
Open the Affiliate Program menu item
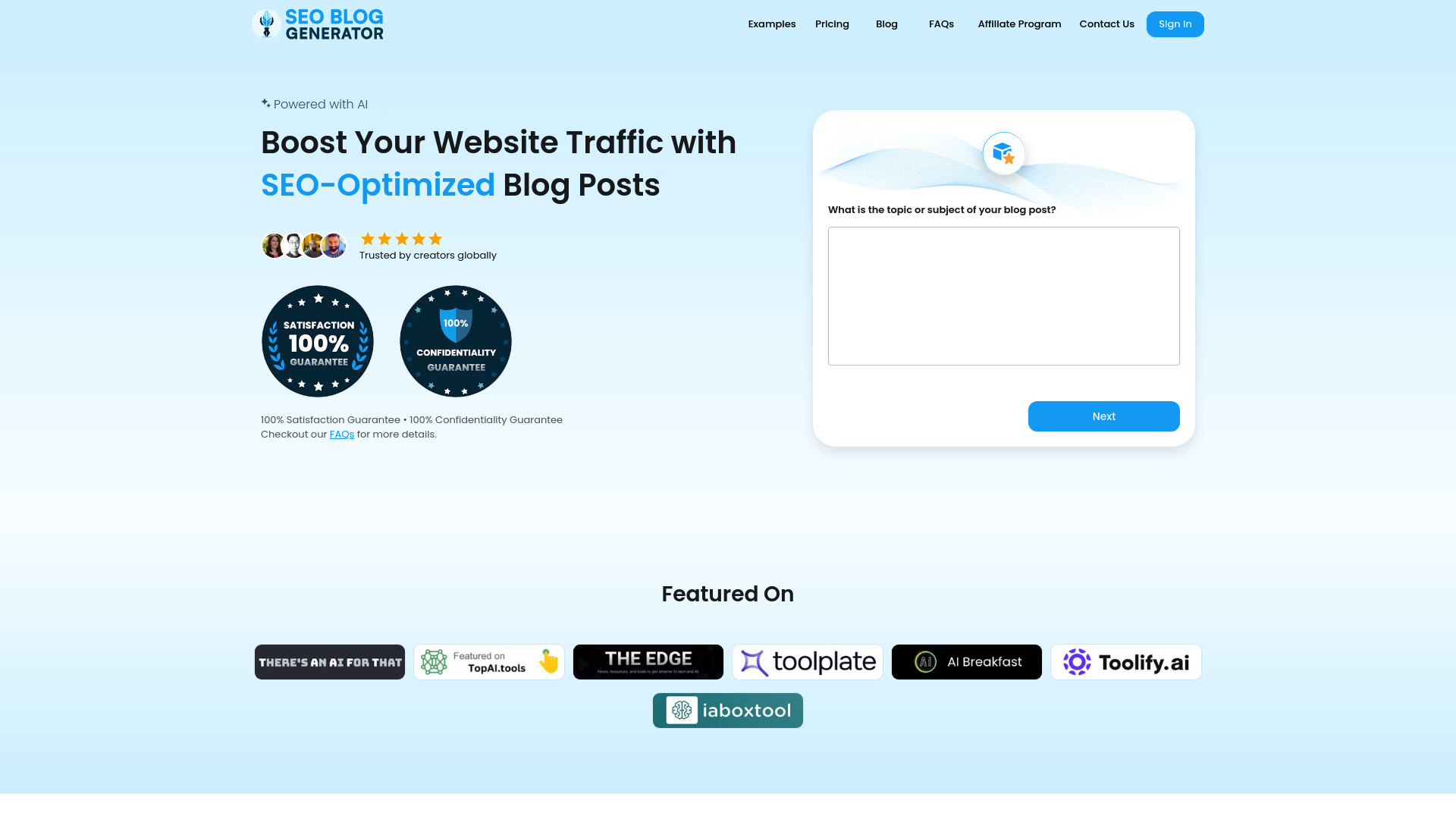pos(1019,24)
